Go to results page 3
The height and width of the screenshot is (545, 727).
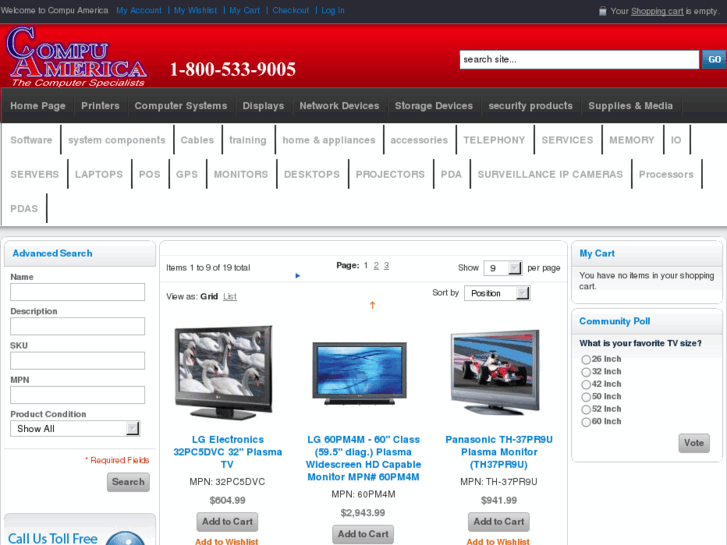(x=386, y=266)
